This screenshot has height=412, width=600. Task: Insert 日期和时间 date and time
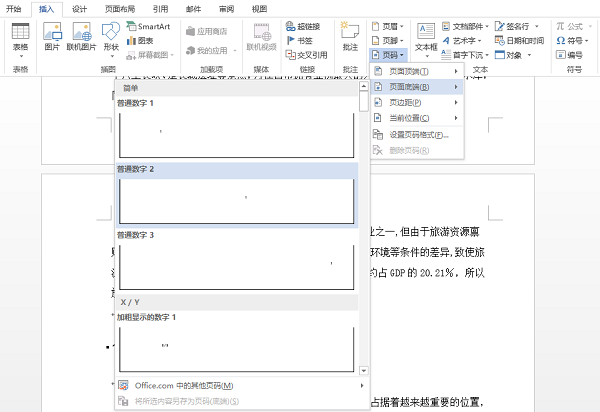point(519,41)
